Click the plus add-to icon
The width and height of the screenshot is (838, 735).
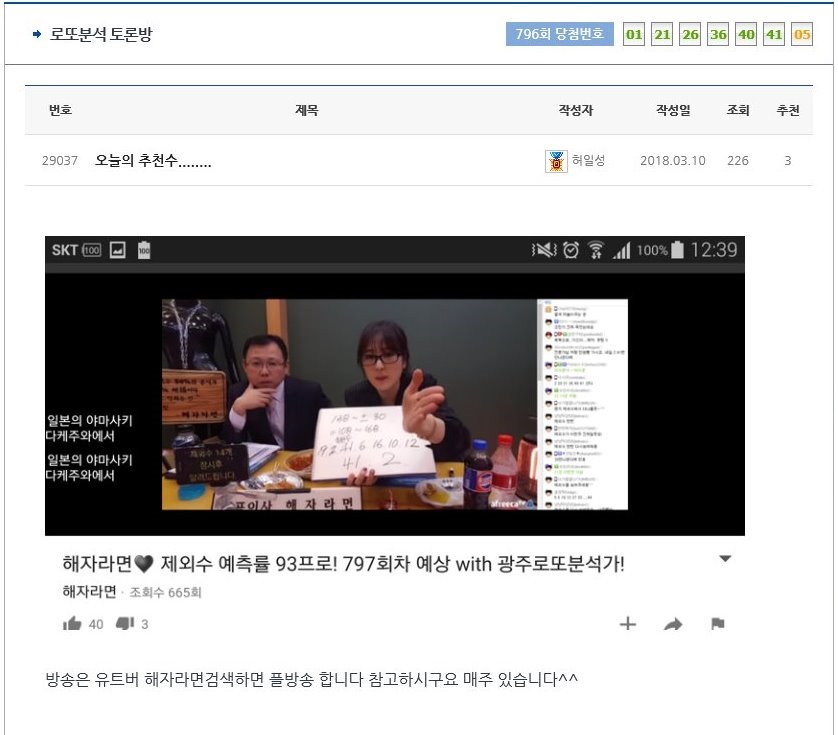627,624
